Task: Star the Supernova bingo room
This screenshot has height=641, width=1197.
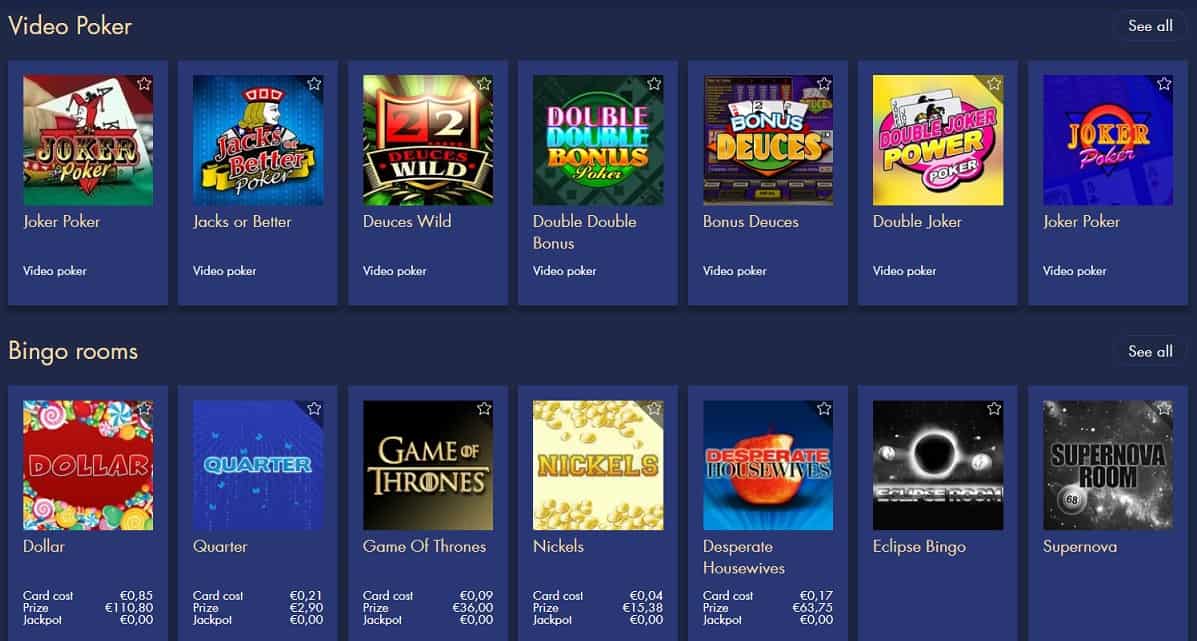Action: coord(1164,409)
